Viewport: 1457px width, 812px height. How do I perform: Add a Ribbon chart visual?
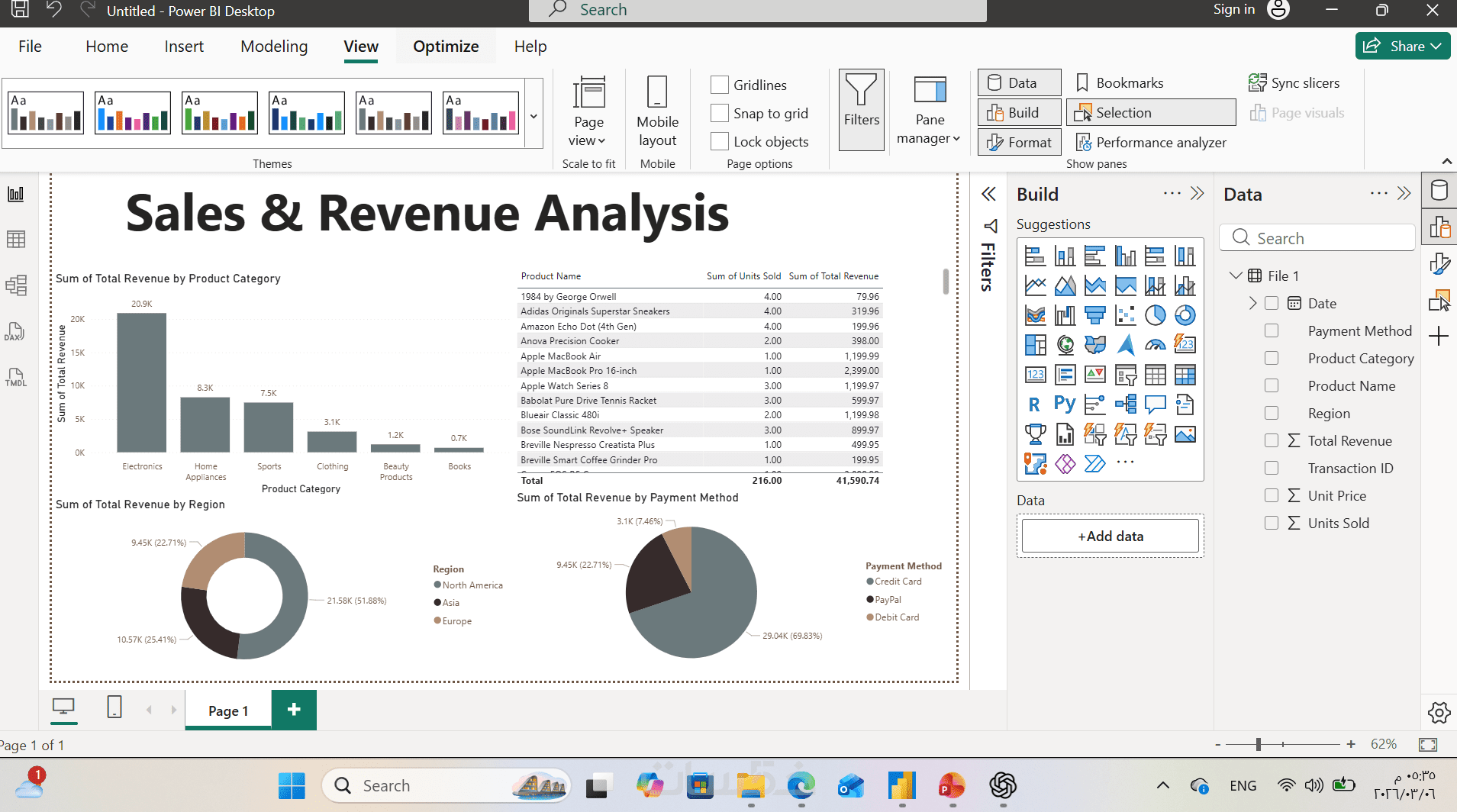pos(1035,315)
